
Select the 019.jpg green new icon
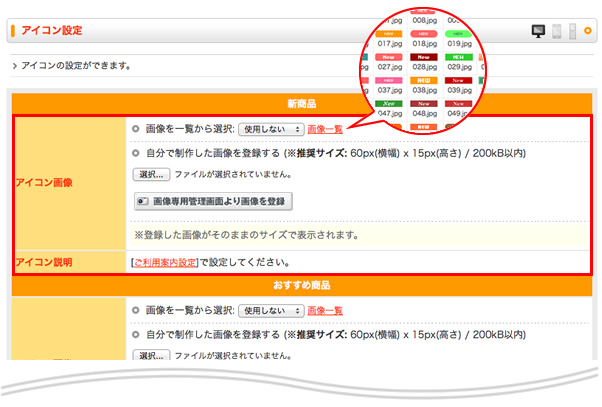pyautogui.click(x=459, y=35)
